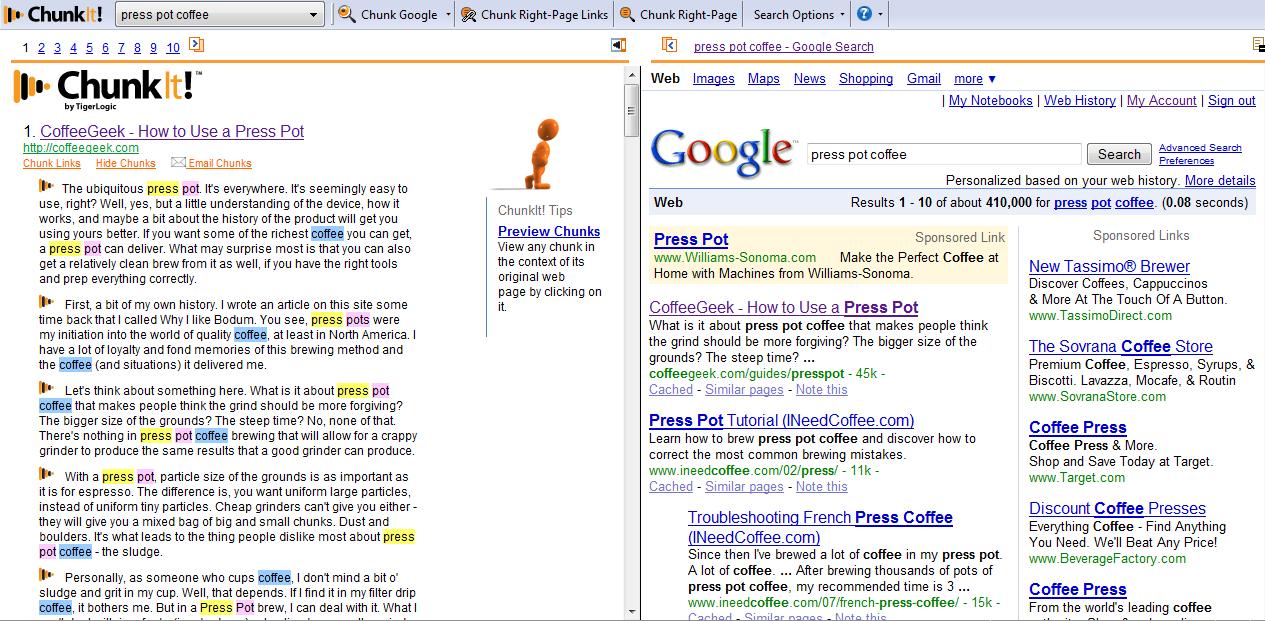Click the Email Chunks envelope link
The height and width of the screenshot is (621, 1265).
click(212, 163)
